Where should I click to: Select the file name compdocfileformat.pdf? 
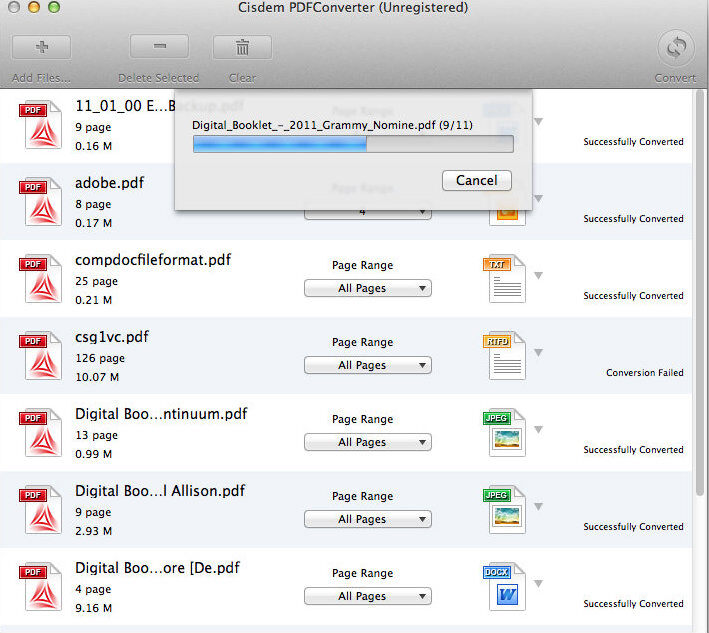tap(153, 260)
